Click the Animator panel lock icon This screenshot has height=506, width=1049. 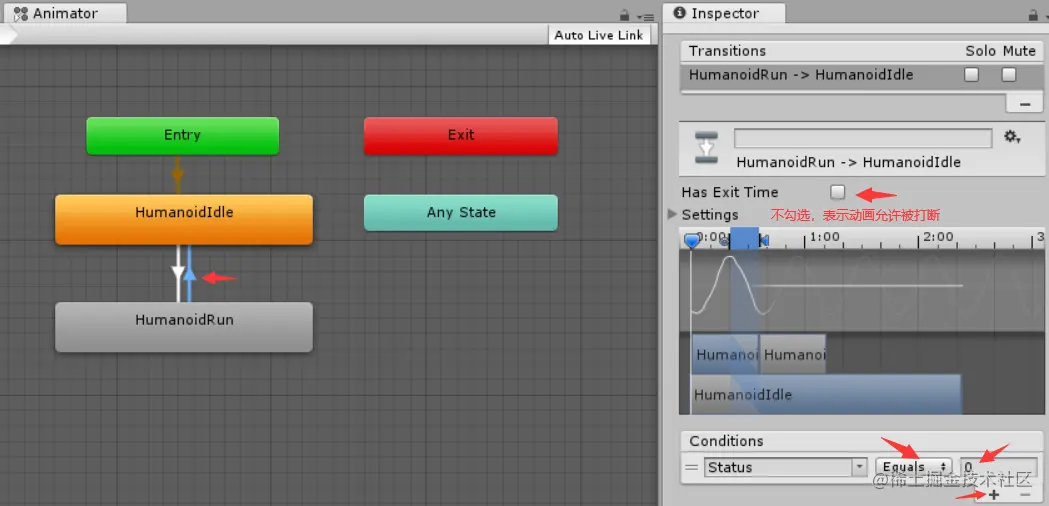click(x=625, y=15)
